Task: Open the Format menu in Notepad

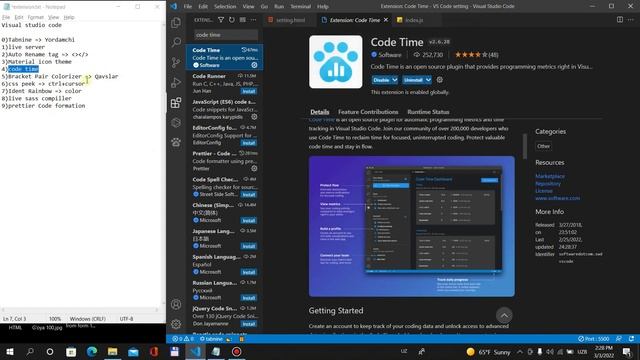Action: pos(36,17)
